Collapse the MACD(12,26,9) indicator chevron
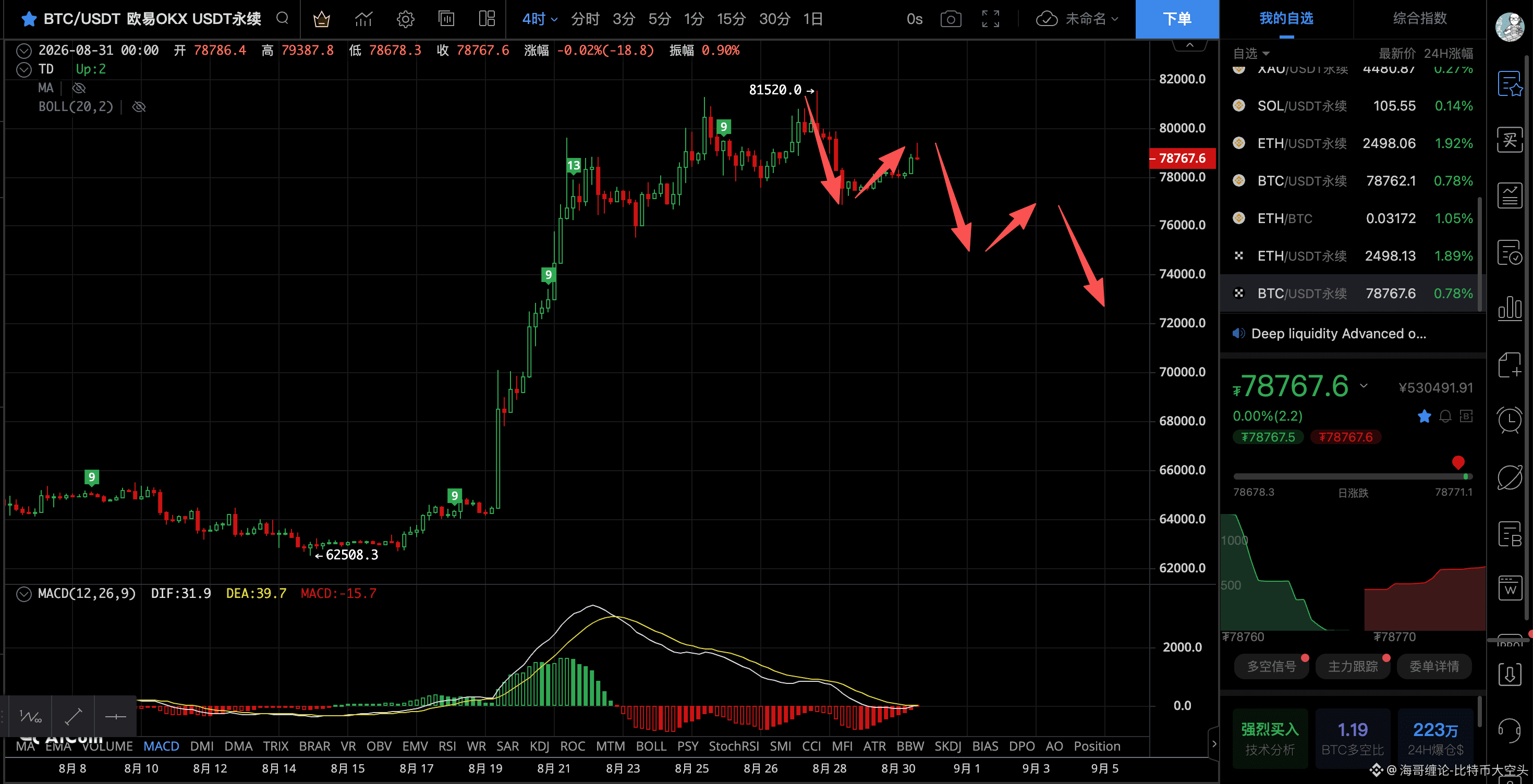 pos(24,594)
